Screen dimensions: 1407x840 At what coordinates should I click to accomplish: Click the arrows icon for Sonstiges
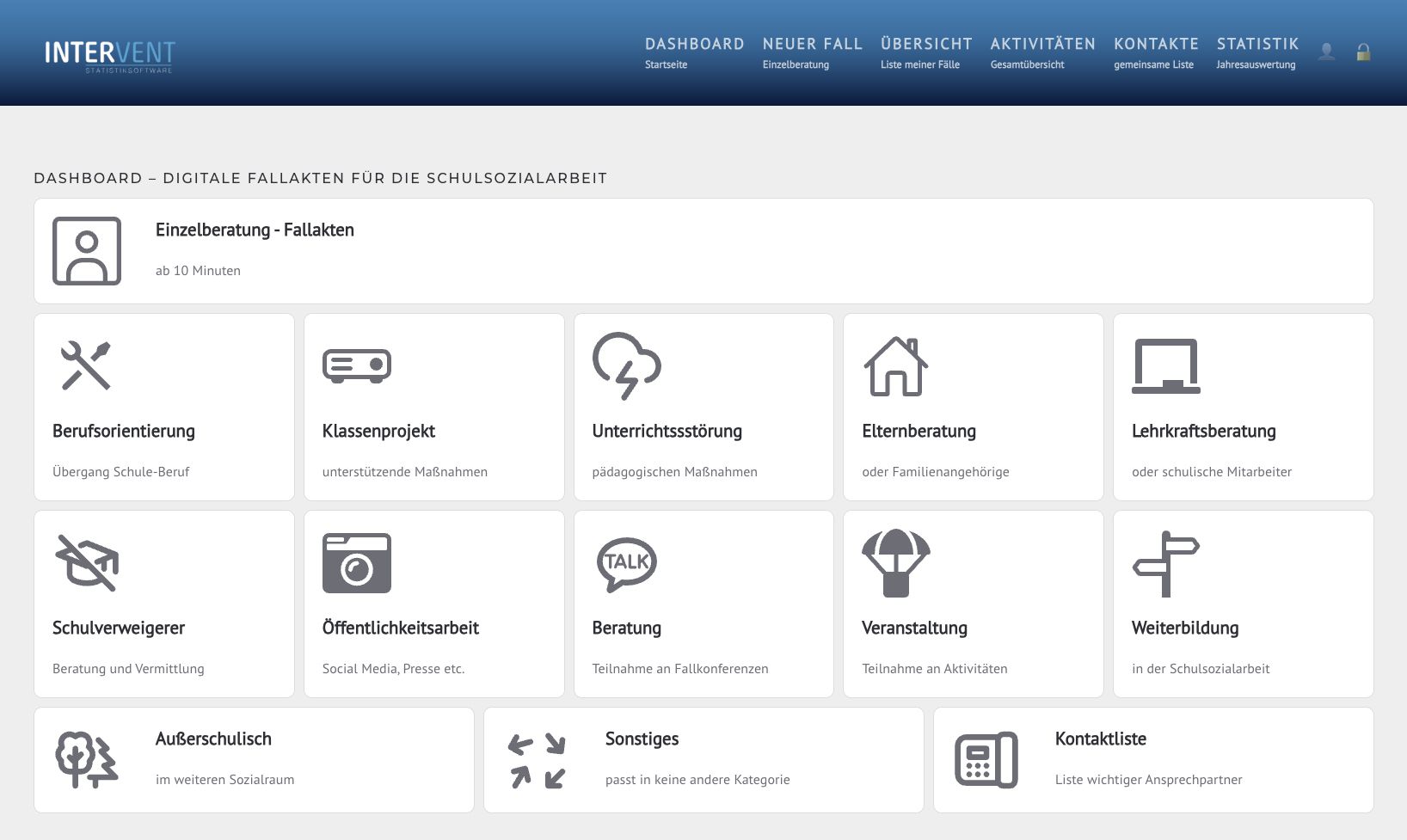click(x=535, y=760)
